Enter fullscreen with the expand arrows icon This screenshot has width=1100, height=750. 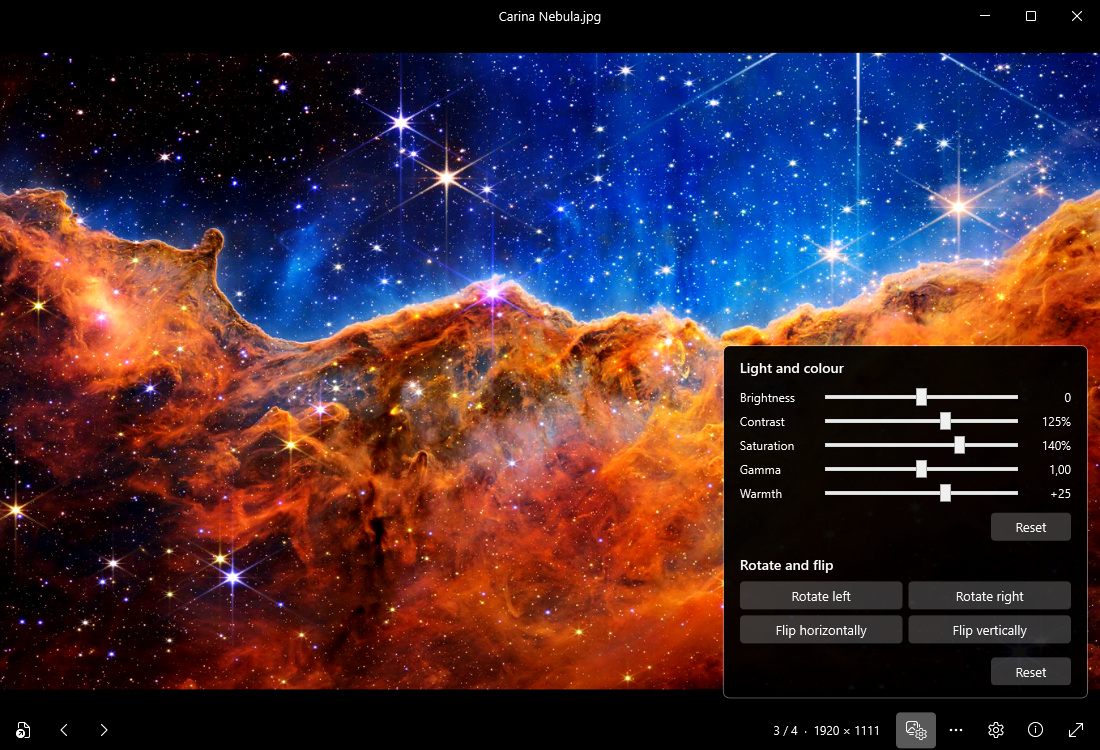click(1075, 730)
